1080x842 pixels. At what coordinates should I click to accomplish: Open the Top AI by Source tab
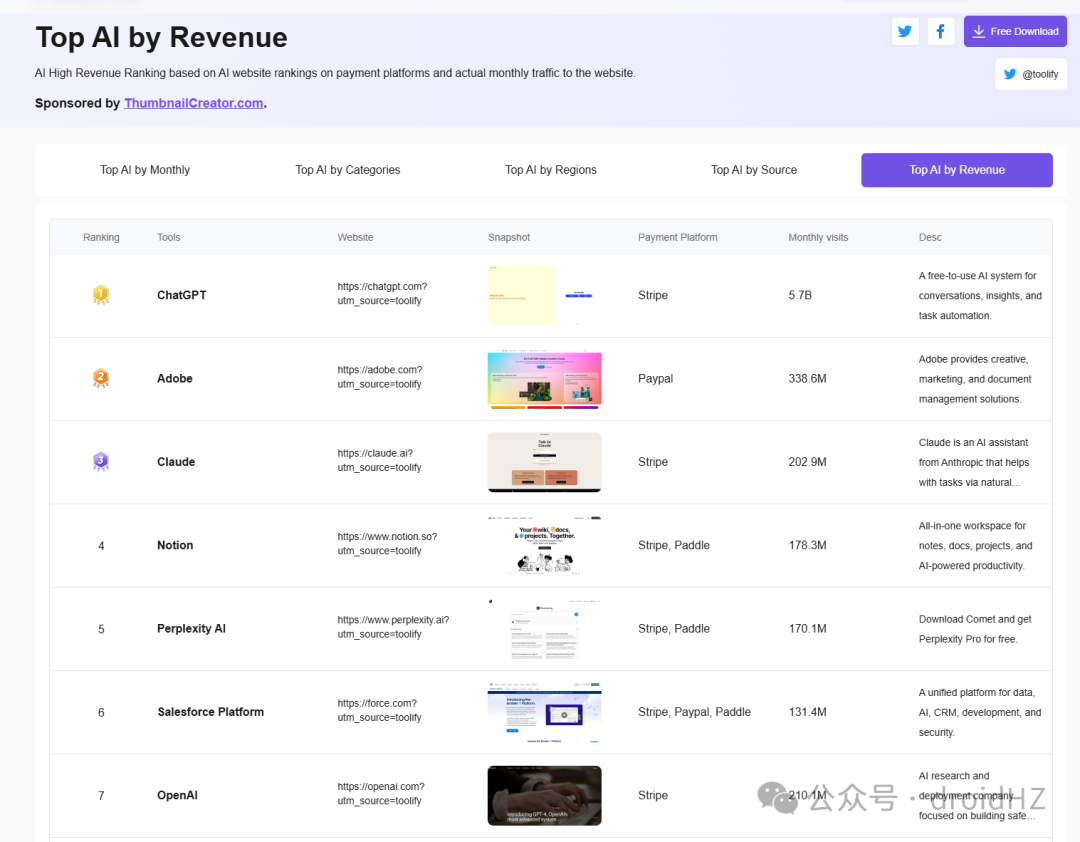click(x=754, y=170)
